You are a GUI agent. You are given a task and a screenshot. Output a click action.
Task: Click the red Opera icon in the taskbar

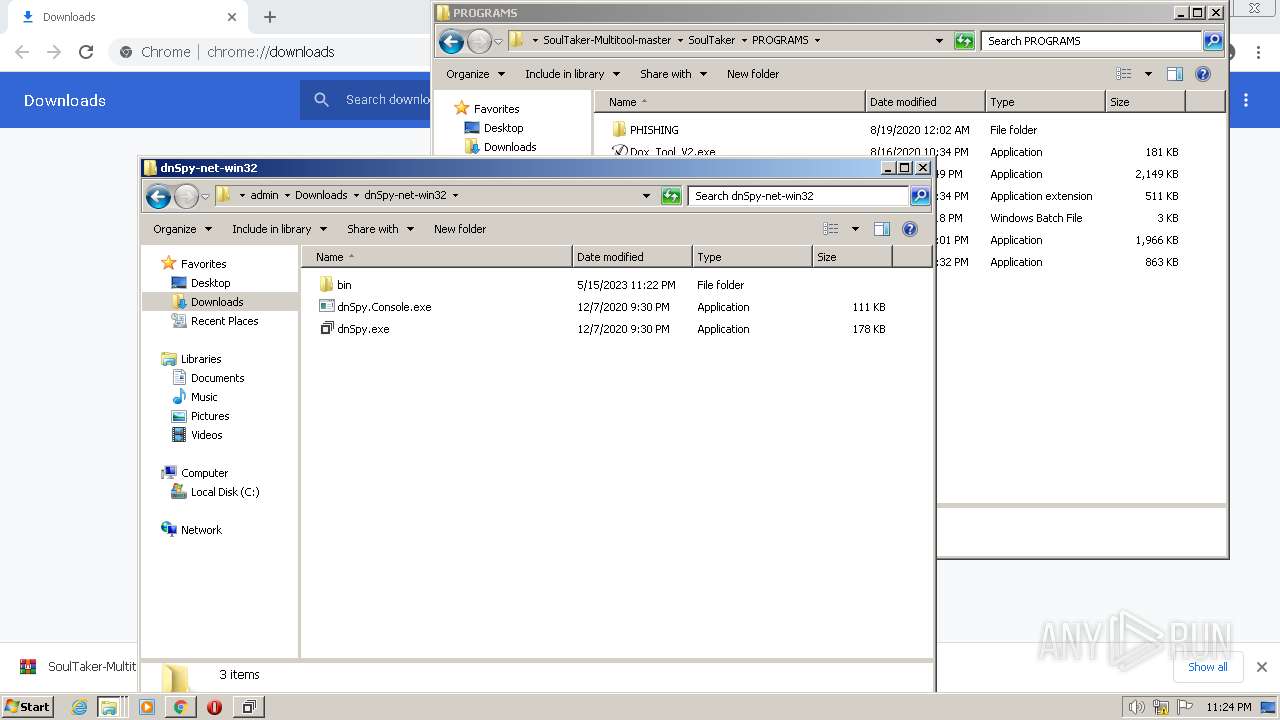[x=214, y=707]
